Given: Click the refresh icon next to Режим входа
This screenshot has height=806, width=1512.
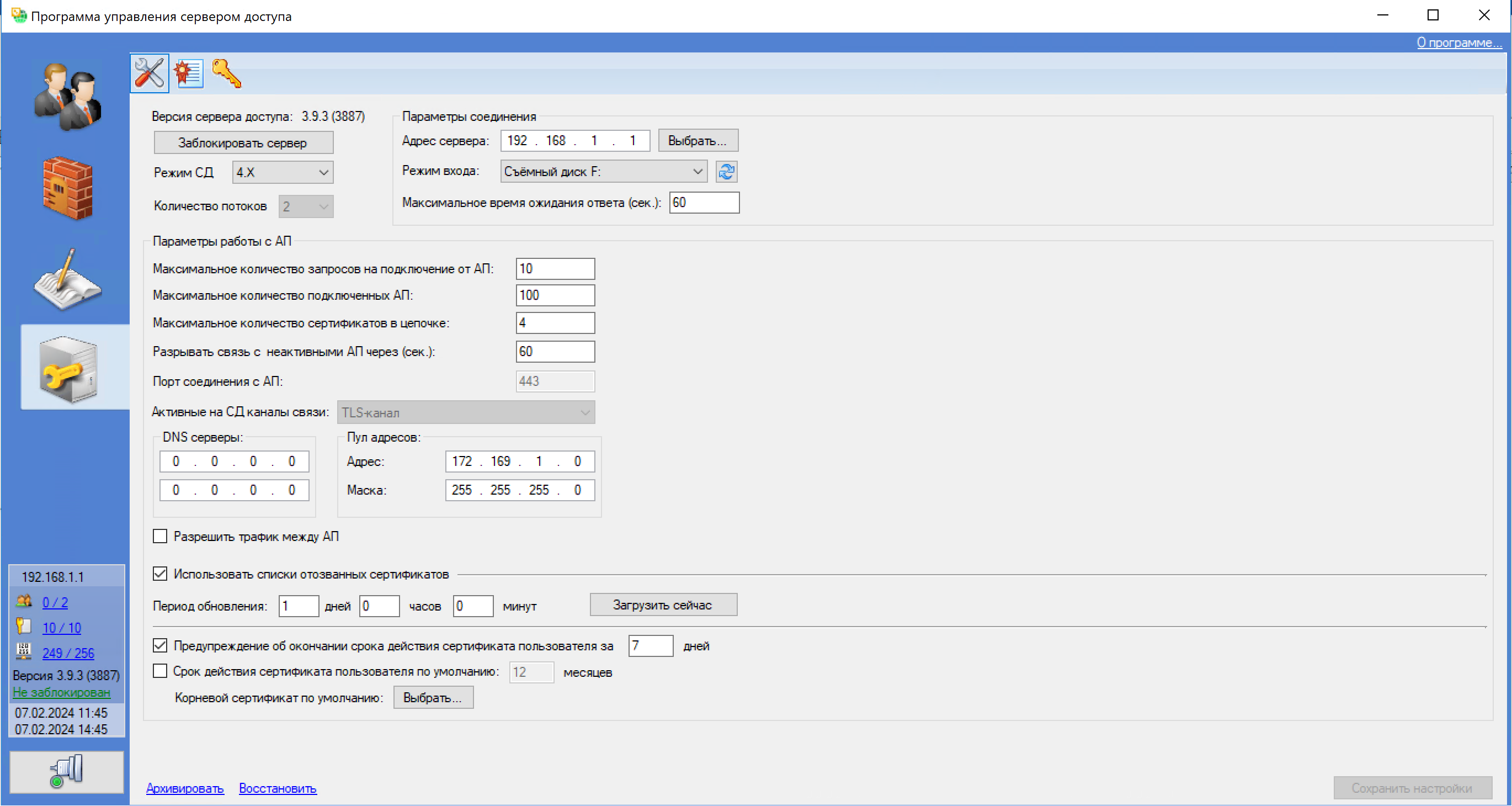Looking at the screenshot, I should [x=726, y=172].
